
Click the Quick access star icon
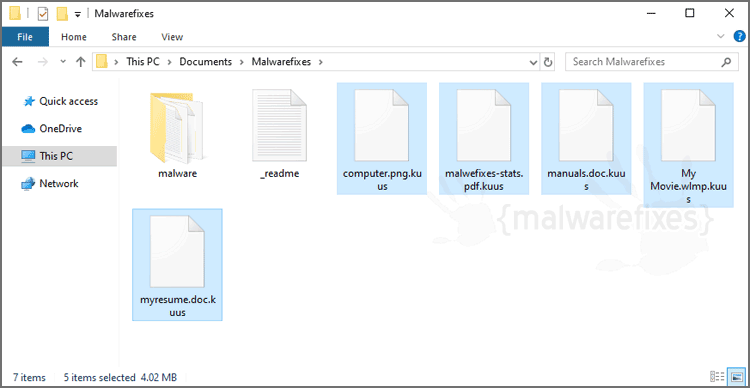(29, 101)
